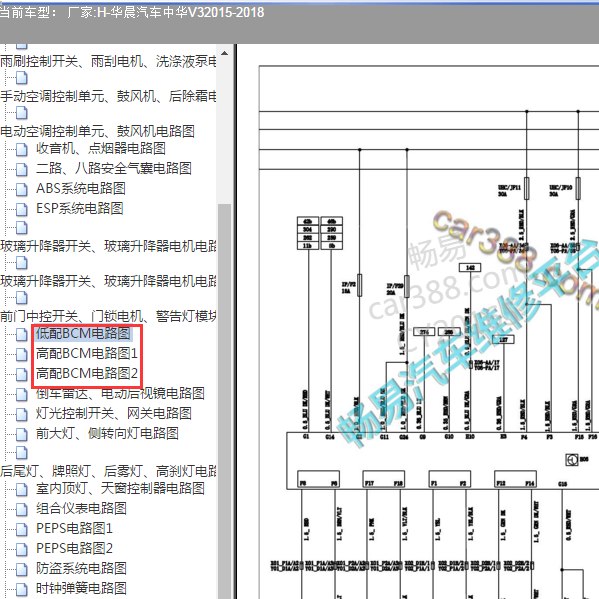The image size is (599, 599).
Task: Click document icon beside PEPS电路图1
Action: click(x=22, y=529)
